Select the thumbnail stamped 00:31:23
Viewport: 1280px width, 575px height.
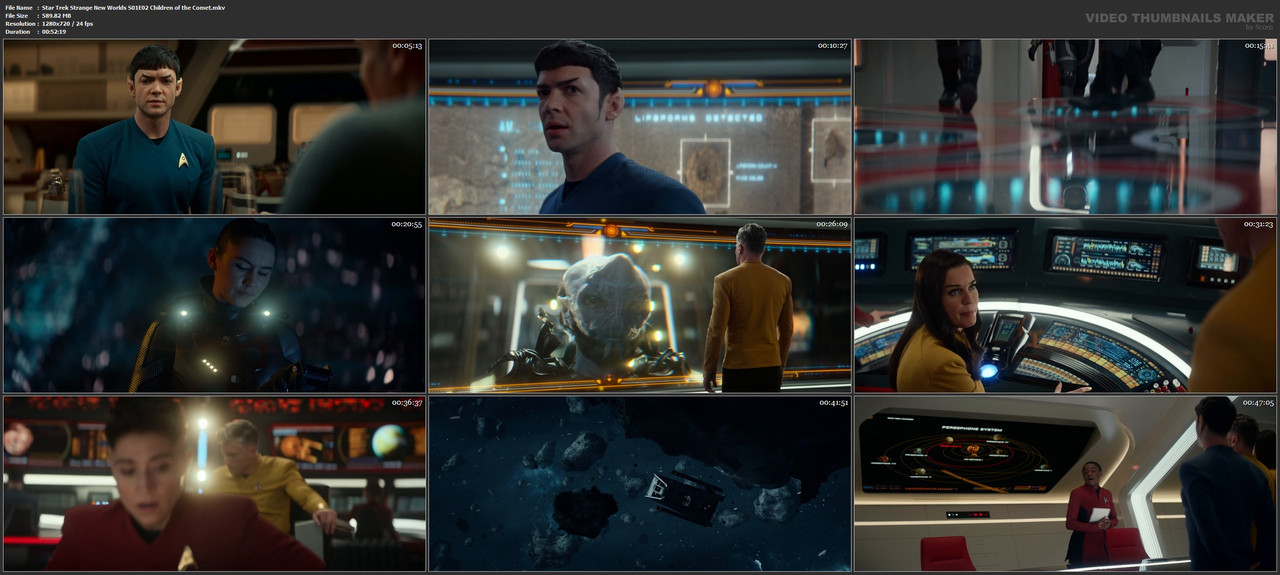(1065, 305)
